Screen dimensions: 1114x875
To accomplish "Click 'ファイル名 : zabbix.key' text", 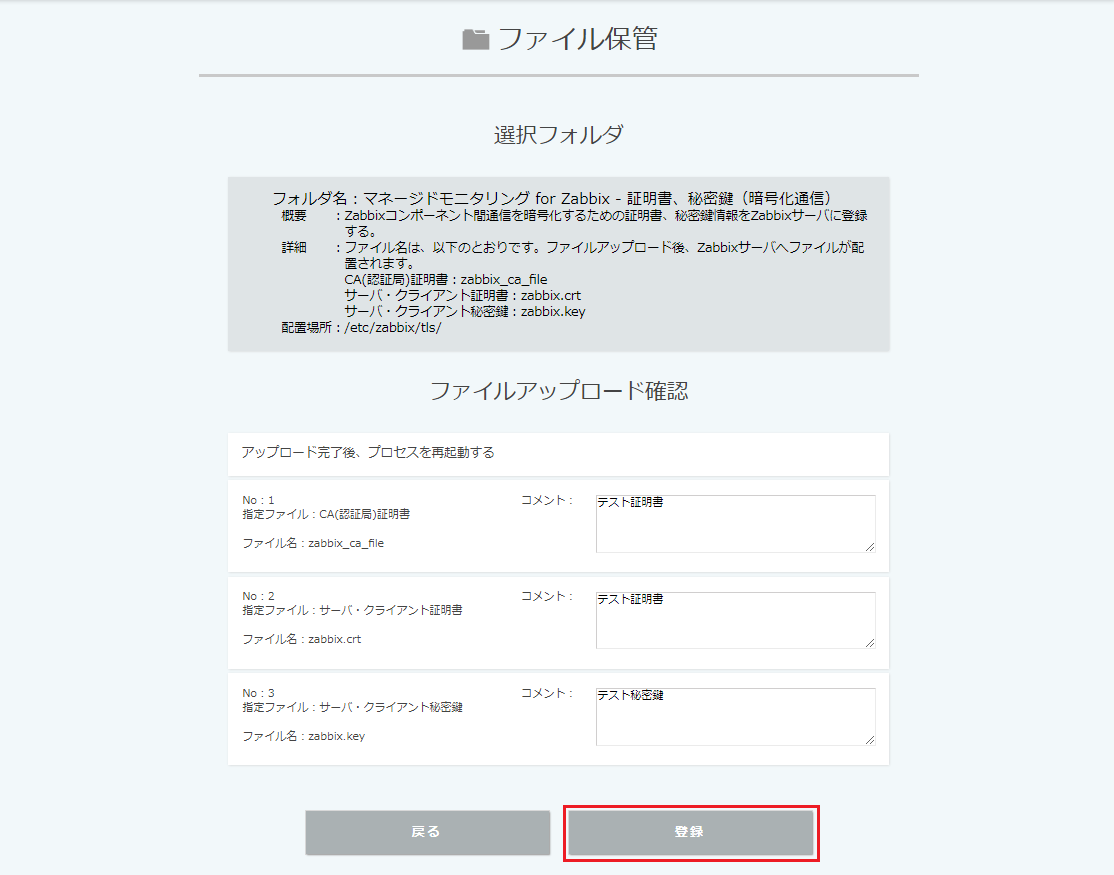I will tap(303, 737).
